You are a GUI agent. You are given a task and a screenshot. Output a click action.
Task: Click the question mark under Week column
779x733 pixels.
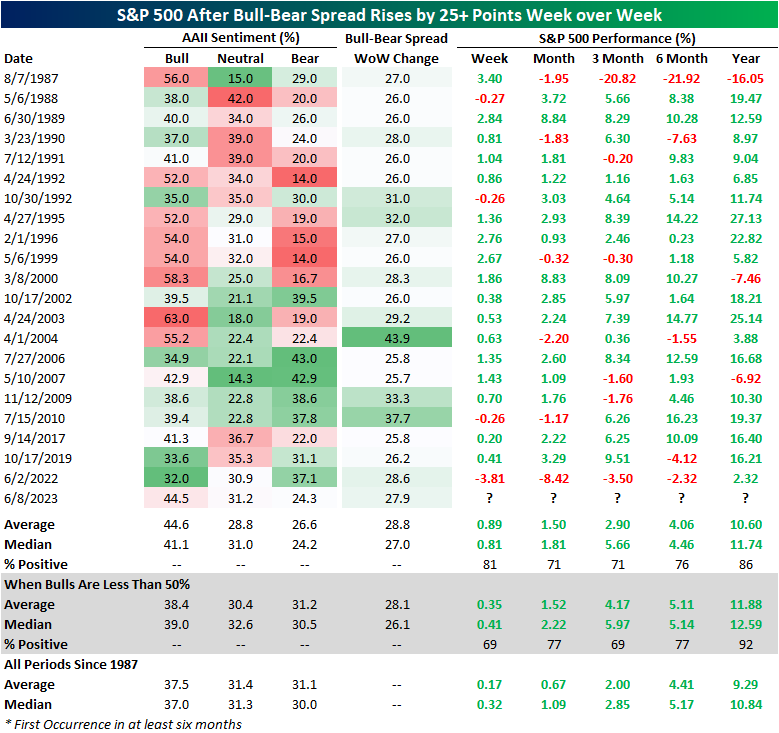pos(489,498)
